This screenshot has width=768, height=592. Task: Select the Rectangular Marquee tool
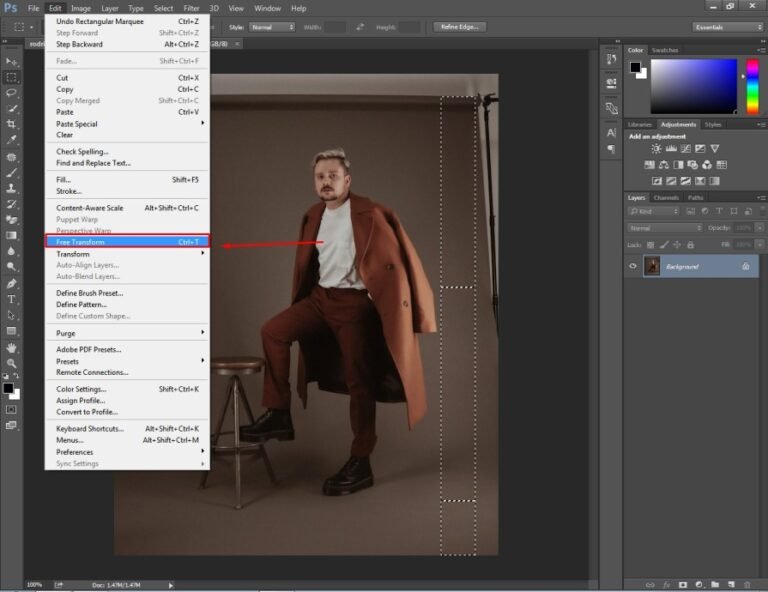(11, 77)
